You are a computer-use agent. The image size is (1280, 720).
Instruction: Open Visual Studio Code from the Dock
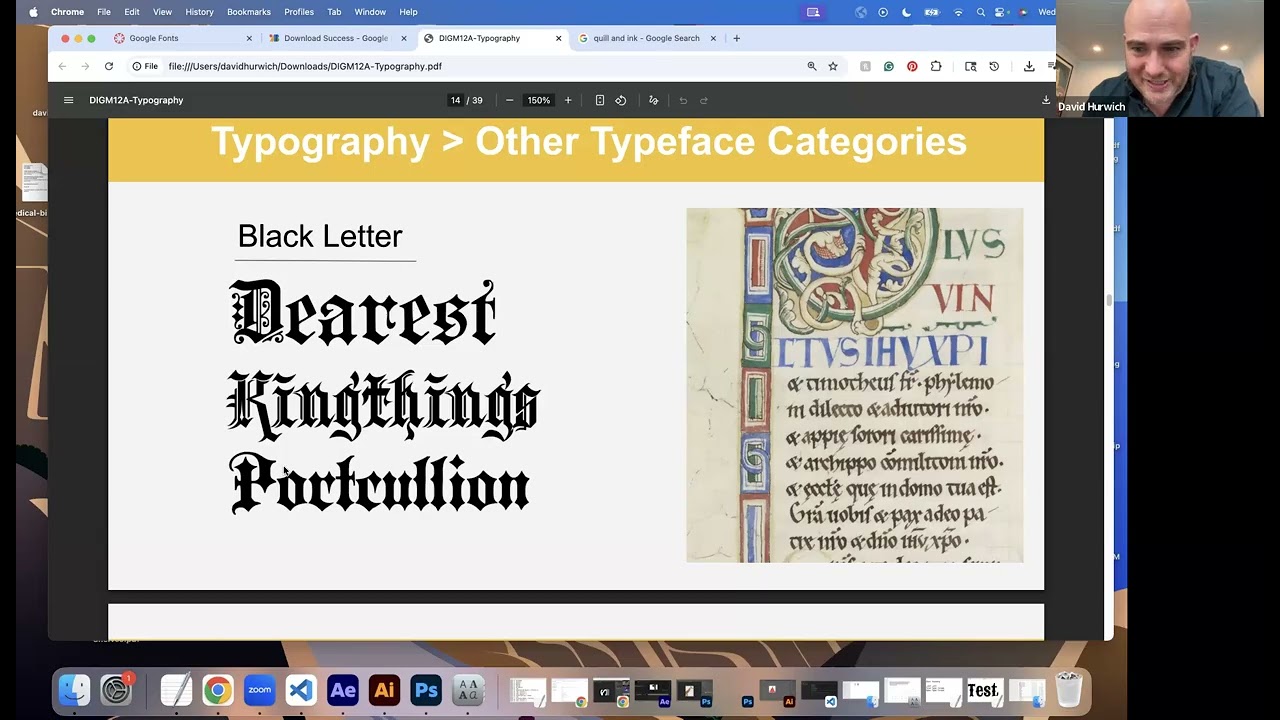(x=301, y=690)
